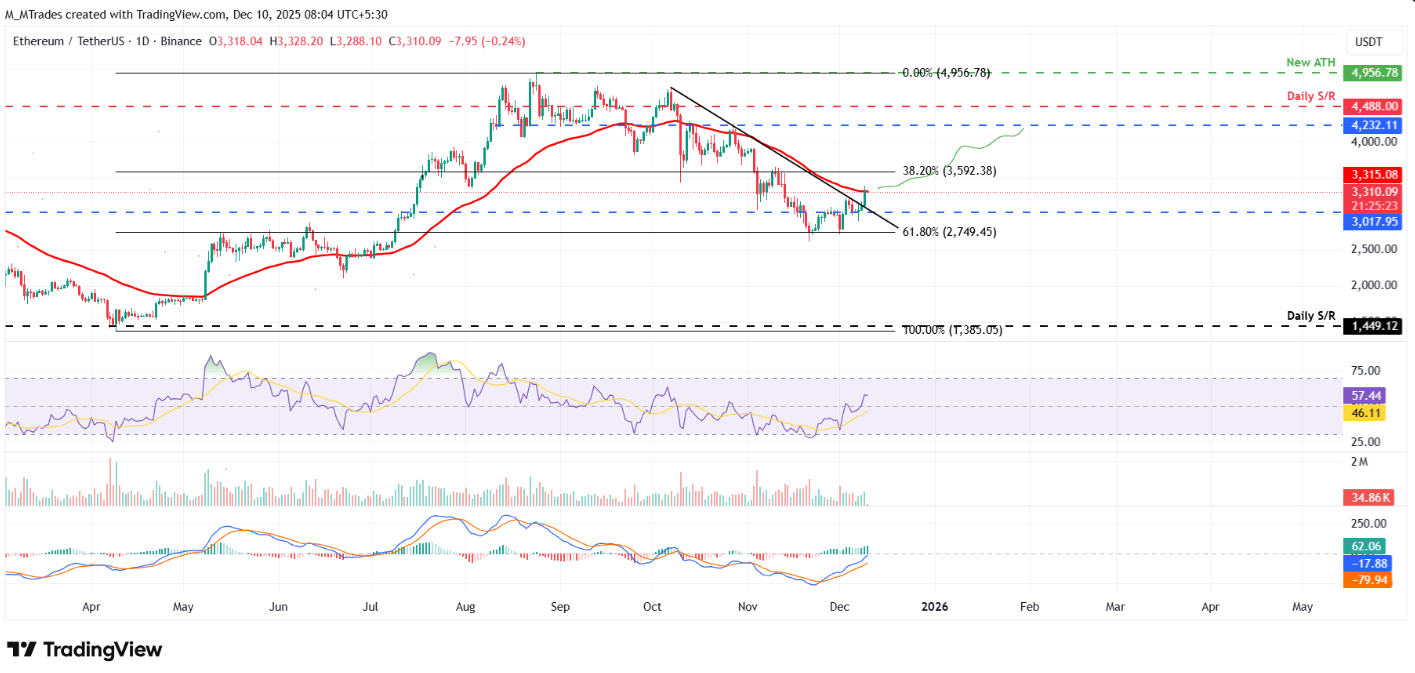The width and height of the screenshot is (1415, 673).
Task: Select the Ethereum / TetherUS symbol name
Action: tap(70, 41)
